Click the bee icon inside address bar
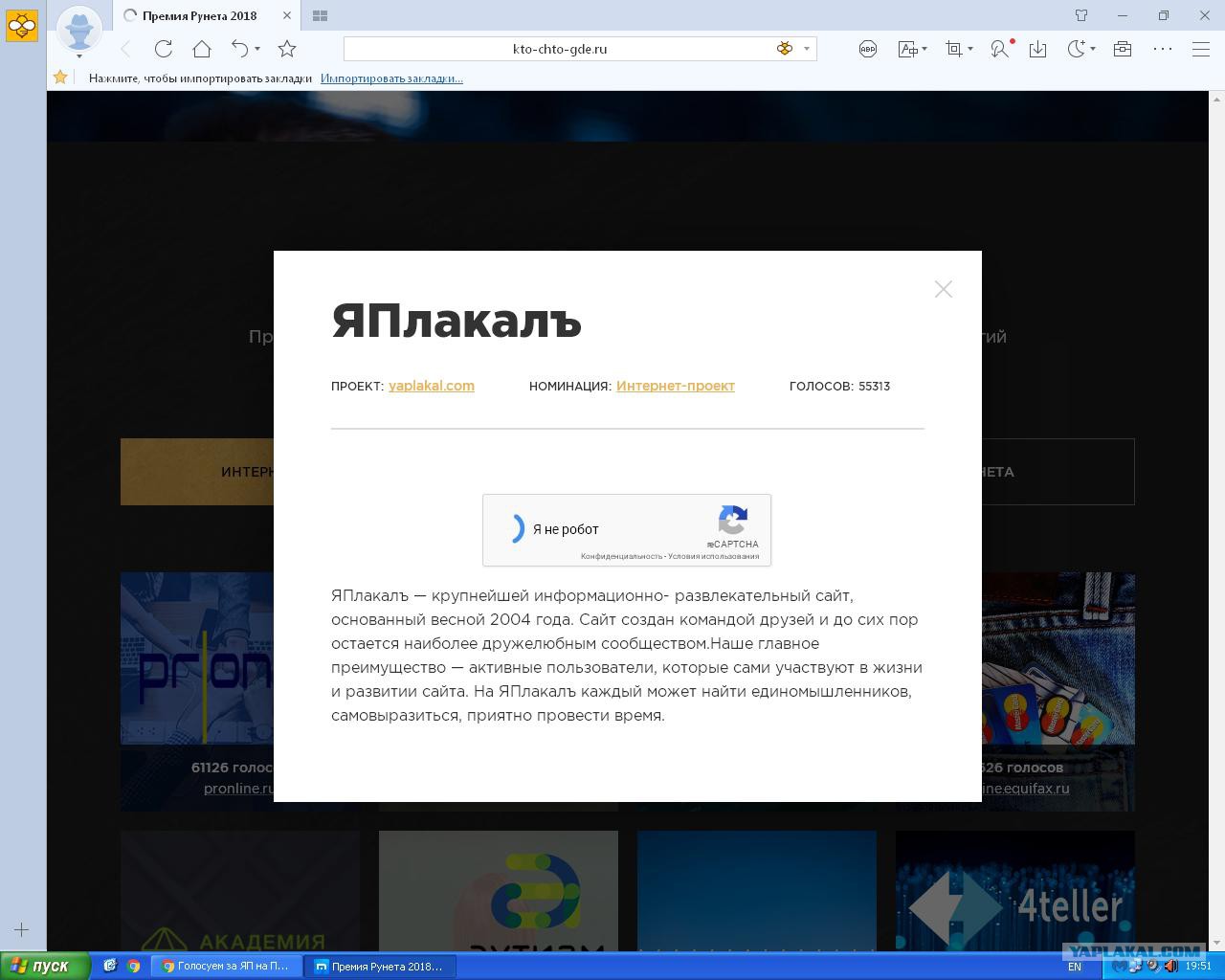The width and height of the screenshot is (1225, 980). point(785,49)
